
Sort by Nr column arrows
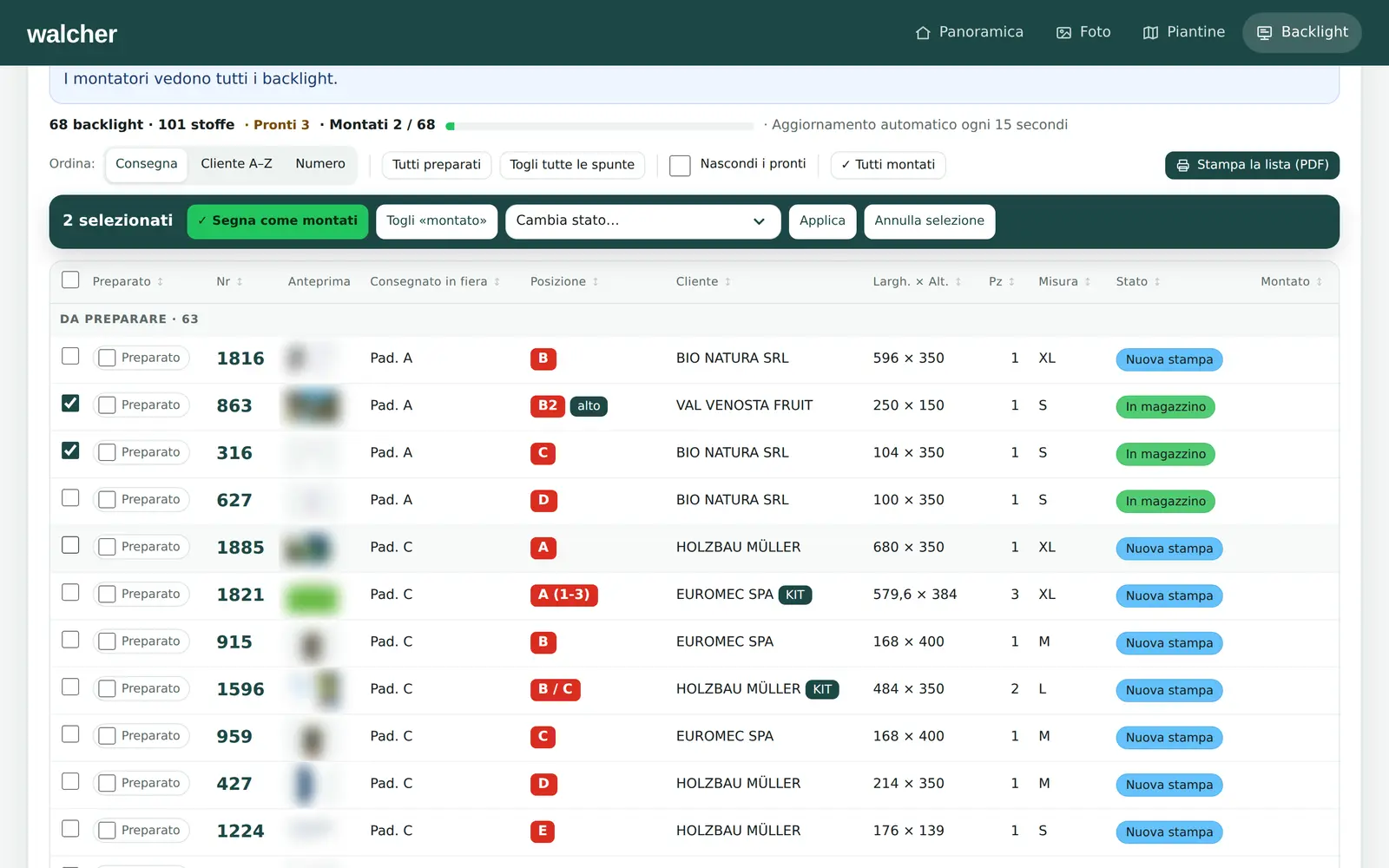240,282
